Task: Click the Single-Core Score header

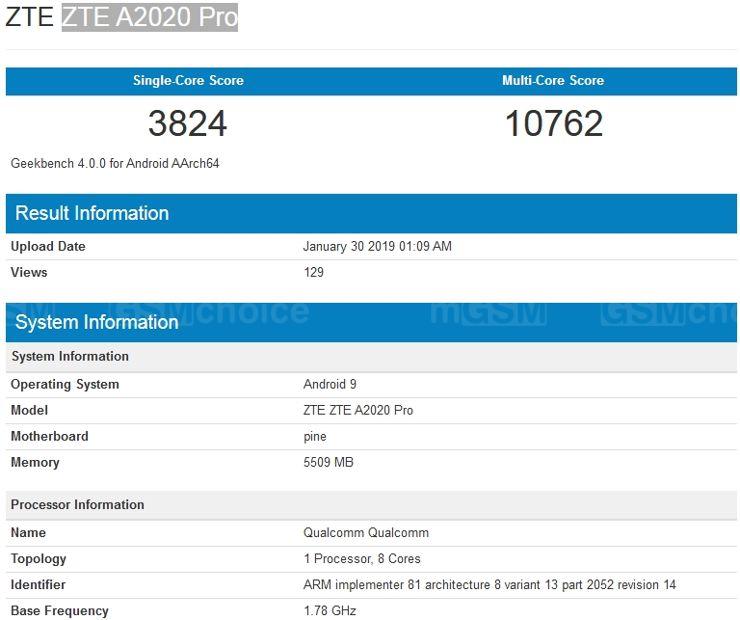Action: [x=188, y=81]
